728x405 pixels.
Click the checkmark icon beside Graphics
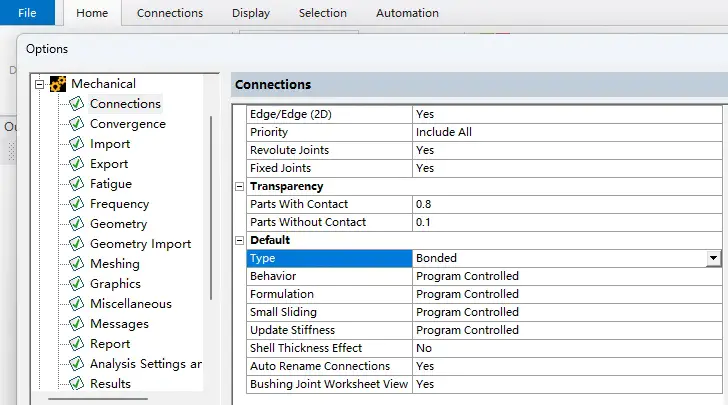tap(77, 283)
